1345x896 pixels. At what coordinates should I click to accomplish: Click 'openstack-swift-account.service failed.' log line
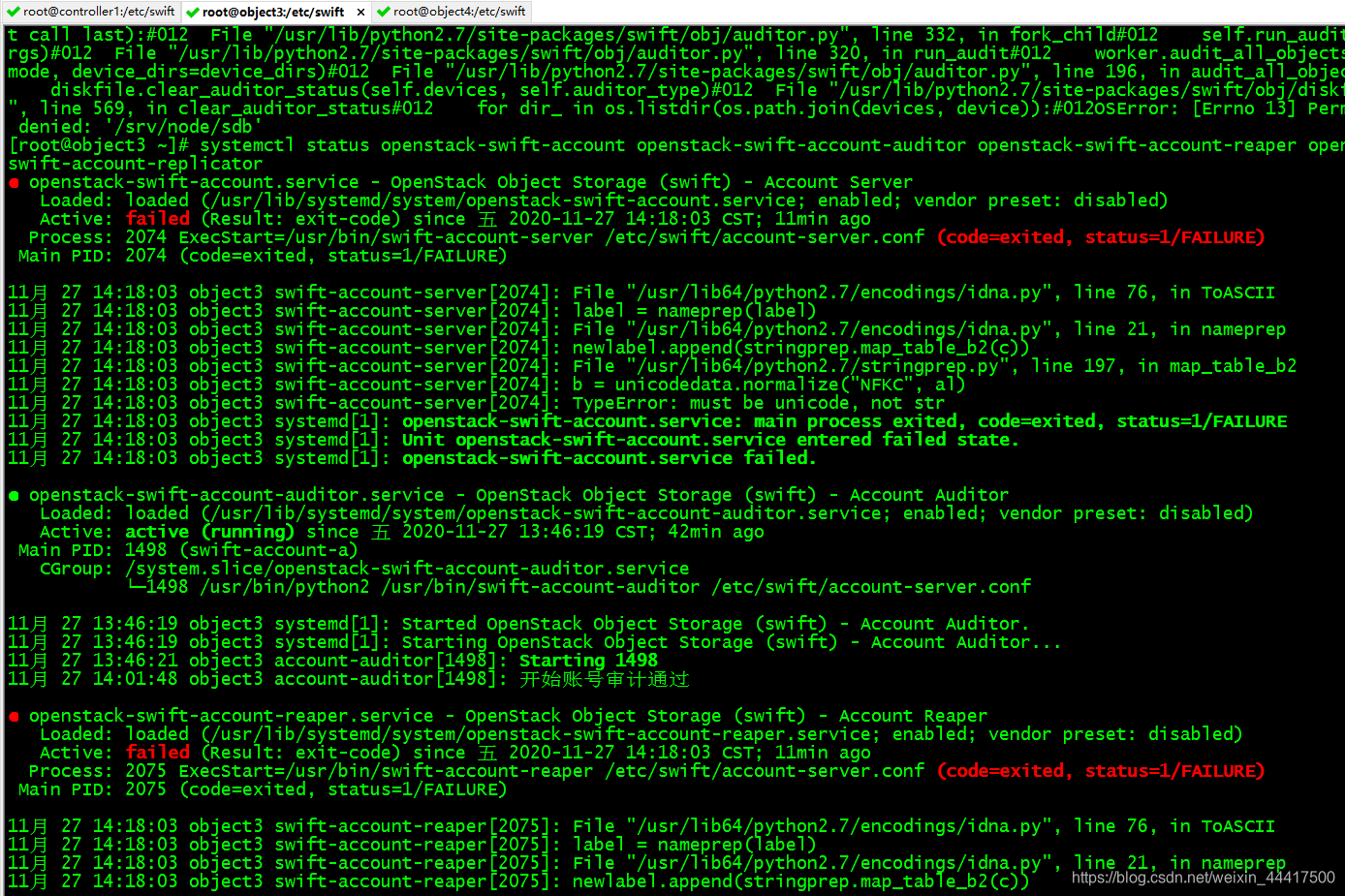click(610, 458)
